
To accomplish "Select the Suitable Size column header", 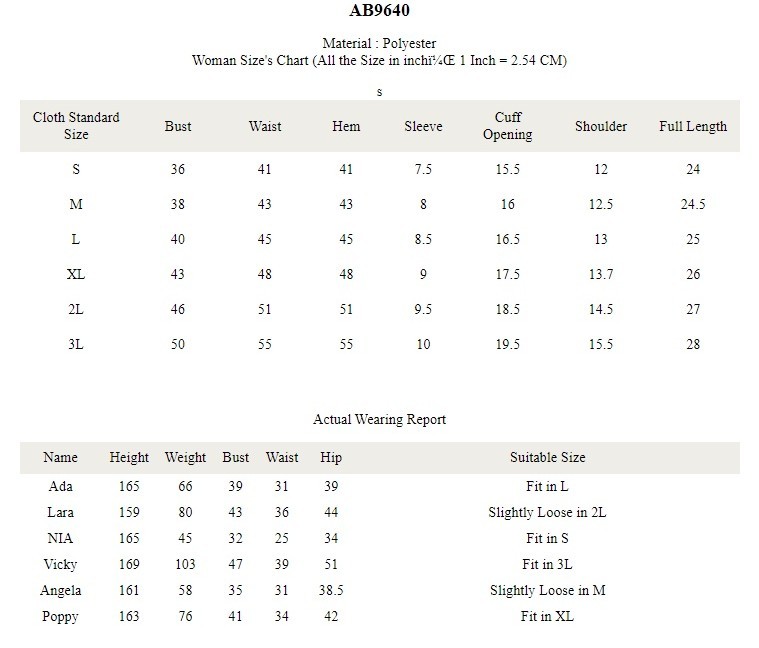I will [x=547, y=457].
